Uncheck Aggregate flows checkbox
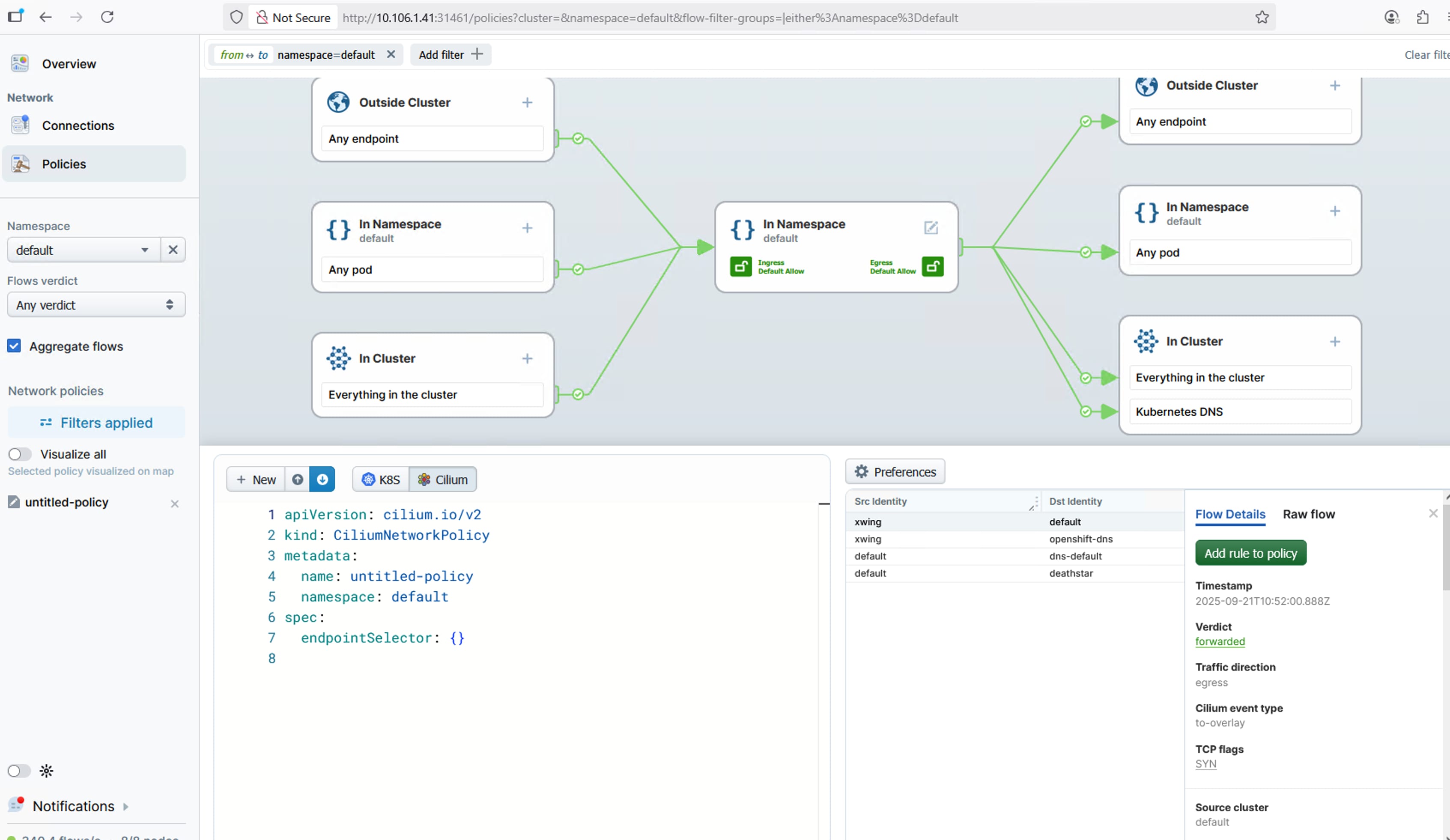1450x840 pixels. (x=15, y=346)
